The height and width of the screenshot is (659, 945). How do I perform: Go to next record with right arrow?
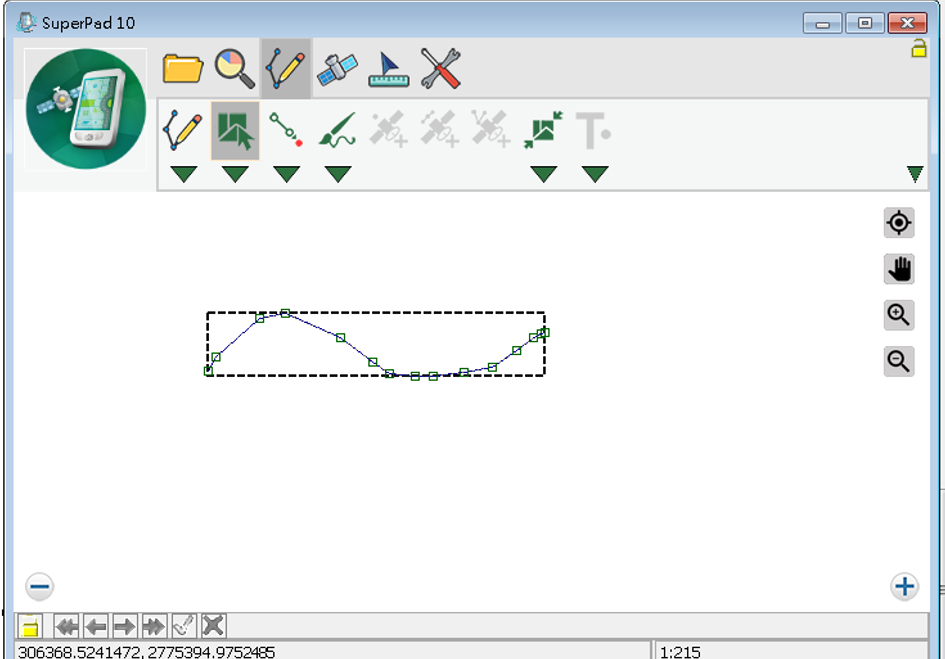125,626
